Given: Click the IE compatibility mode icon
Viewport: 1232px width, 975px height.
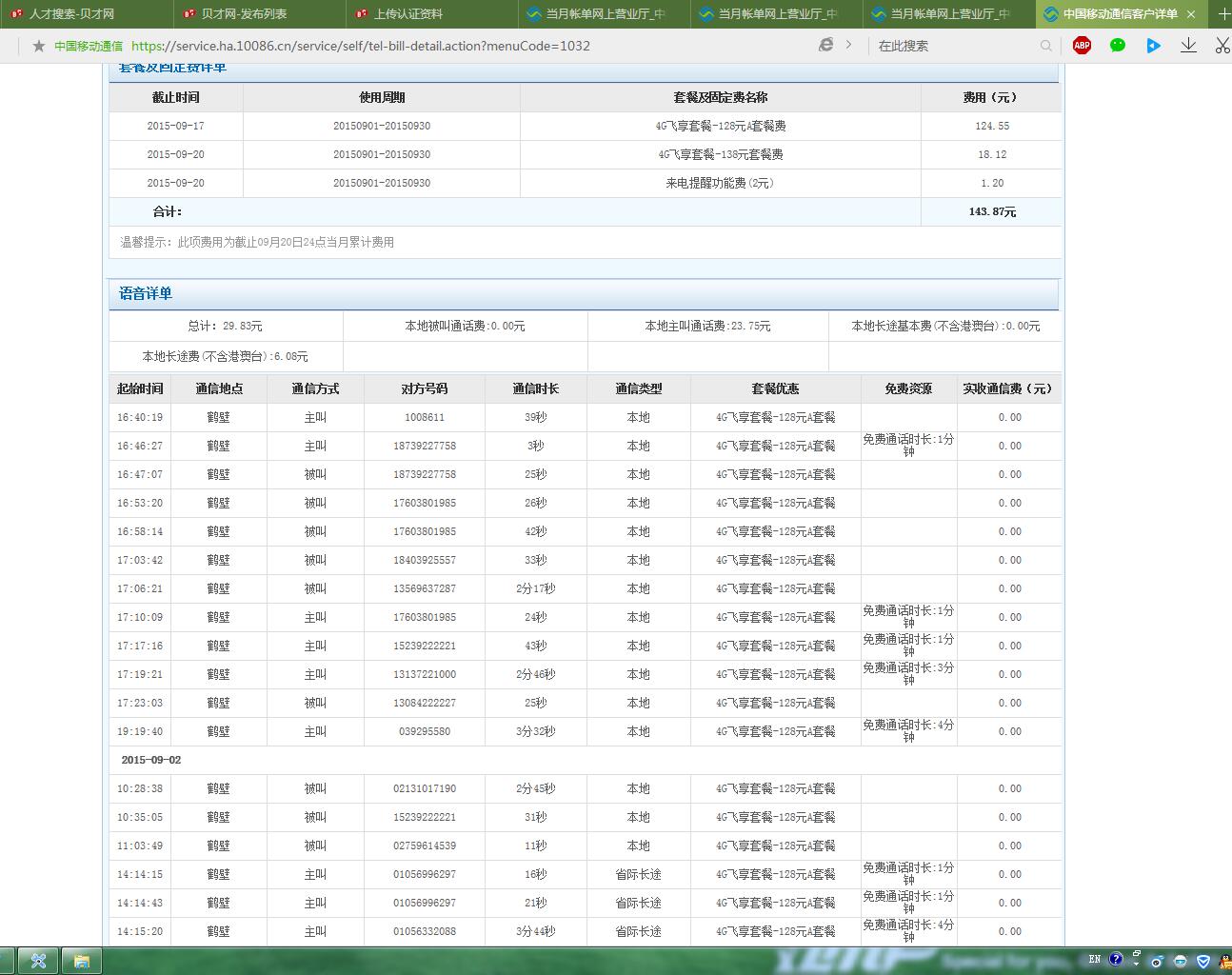Looking at the screenshot, I should pyautogui.click(x=825, y=45).
